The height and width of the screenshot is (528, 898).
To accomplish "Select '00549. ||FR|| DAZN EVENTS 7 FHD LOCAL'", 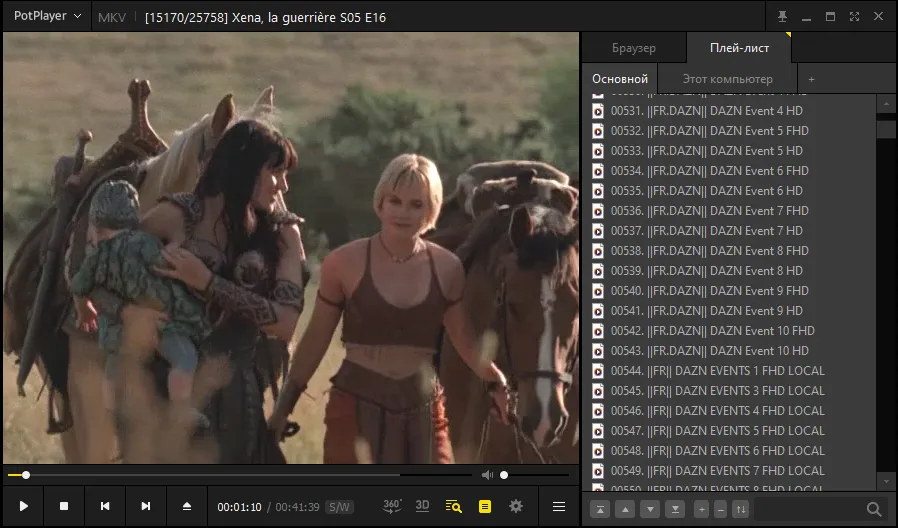I will tap(730, 471).
